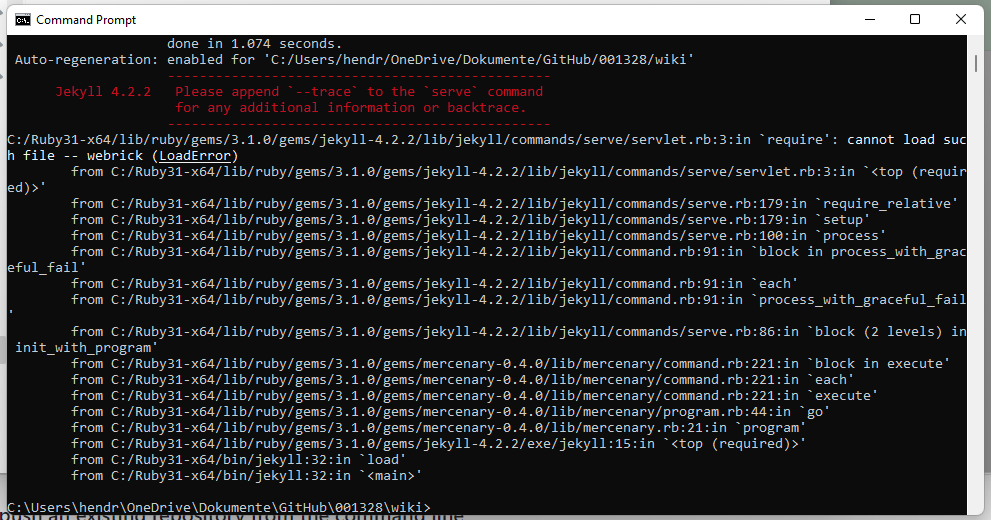This screenshot has height=520, width=991.
Task: Click the 'program.rb:44:in `go'' line
Action: pyautogui.click(x=450, y=412)
